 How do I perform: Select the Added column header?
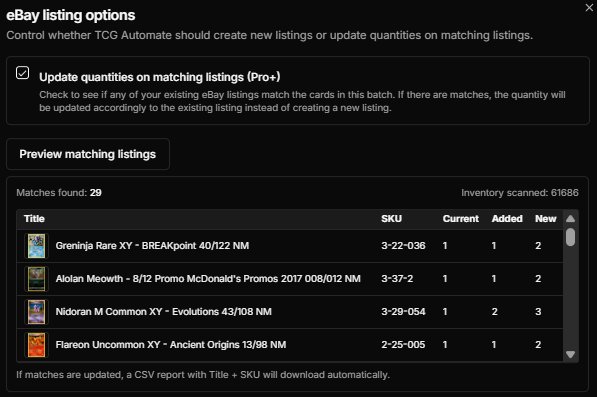coord(507,219)
